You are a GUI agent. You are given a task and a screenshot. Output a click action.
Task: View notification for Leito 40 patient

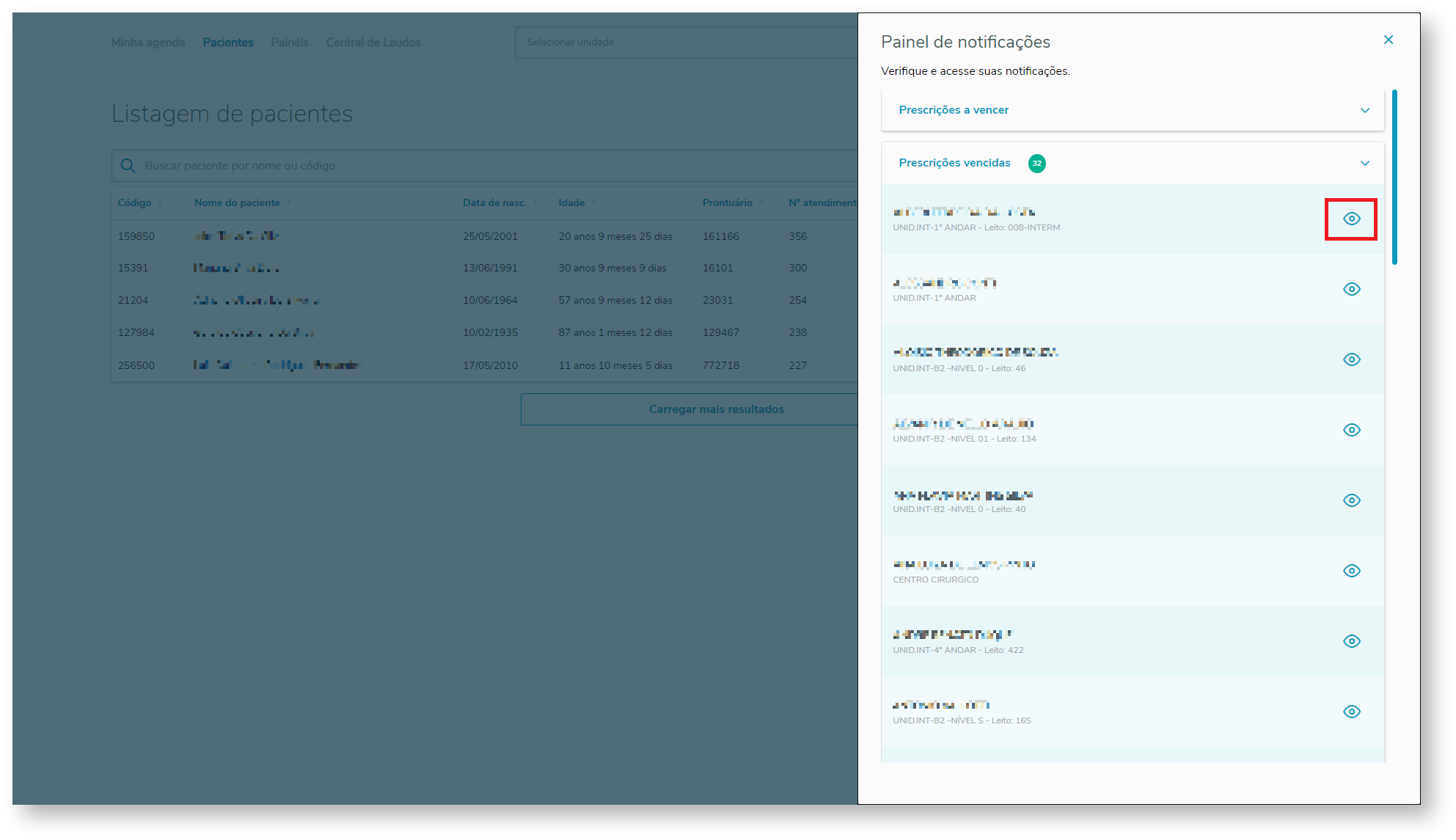pos(1351,500)
